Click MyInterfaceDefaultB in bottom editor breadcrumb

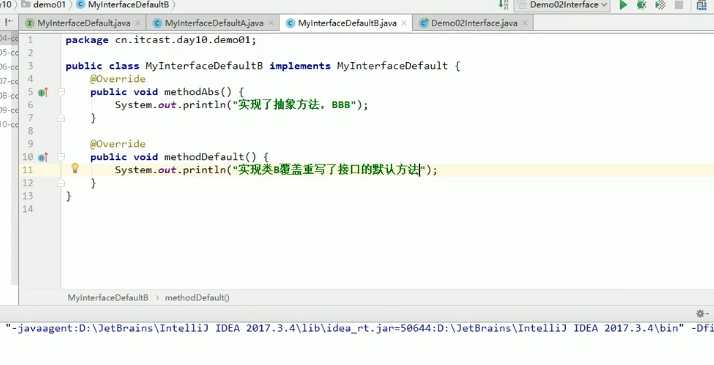(108, 298)
